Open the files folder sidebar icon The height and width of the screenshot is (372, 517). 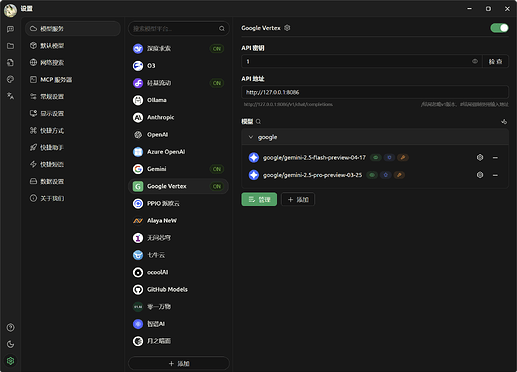point(10,46)
